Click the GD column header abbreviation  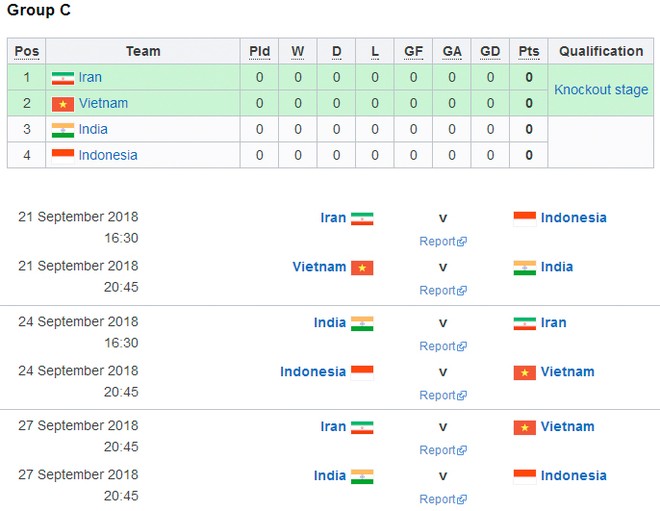coord(490,51)
